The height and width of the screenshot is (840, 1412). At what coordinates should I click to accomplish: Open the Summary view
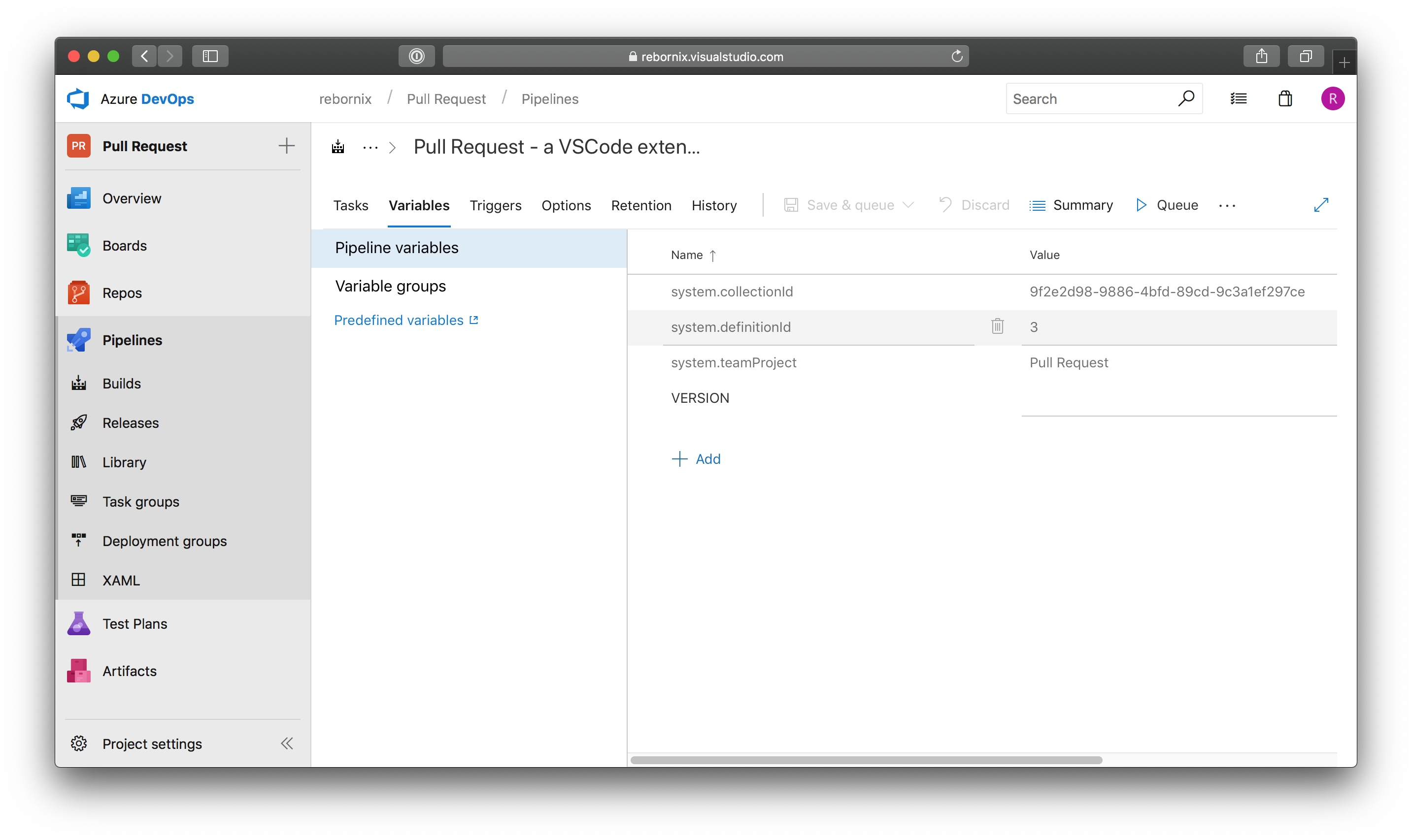pyautogui.click(x=1071, y=205)
